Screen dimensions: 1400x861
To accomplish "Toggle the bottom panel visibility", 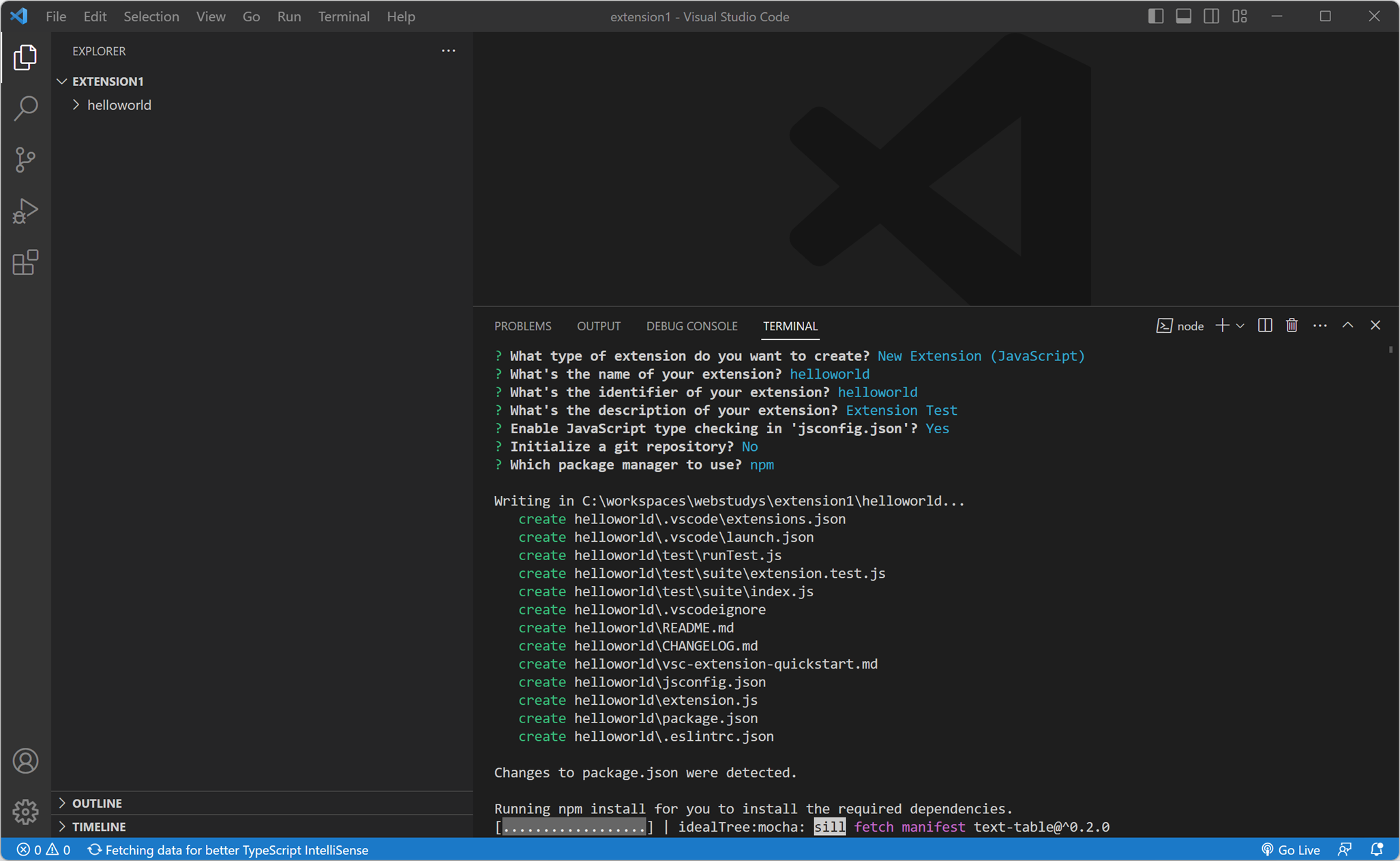I will click(1183, 16).
